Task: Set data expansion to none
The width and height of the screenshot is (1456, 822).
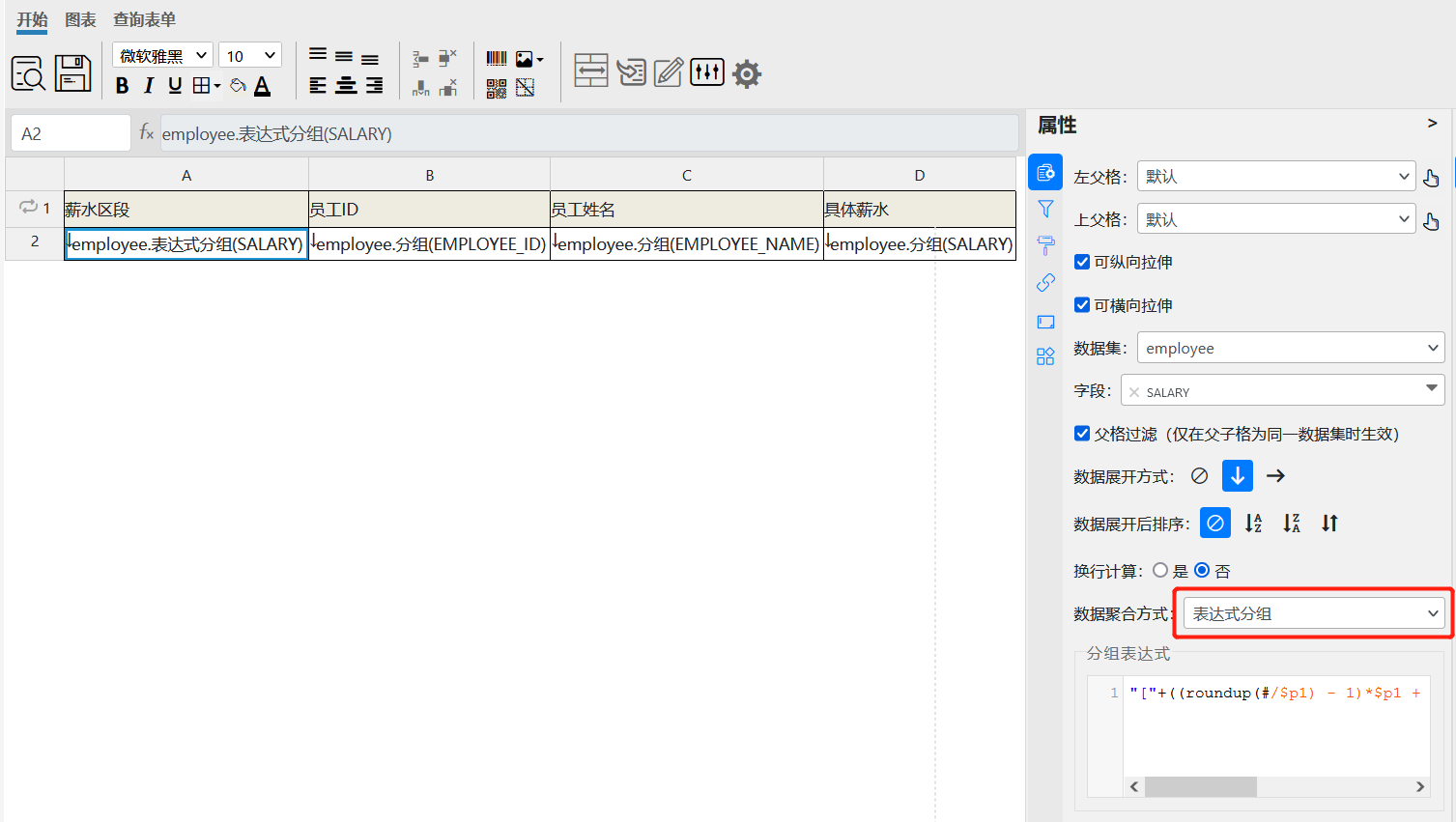Action: pos(1199,476)
